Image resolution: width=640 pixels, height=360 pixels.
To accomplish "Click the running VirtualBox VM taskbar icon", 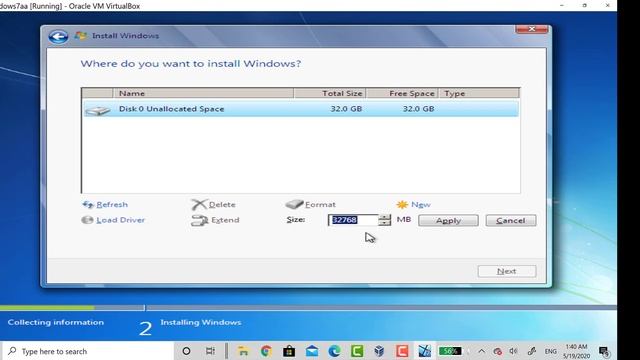I will click(424, 351).
